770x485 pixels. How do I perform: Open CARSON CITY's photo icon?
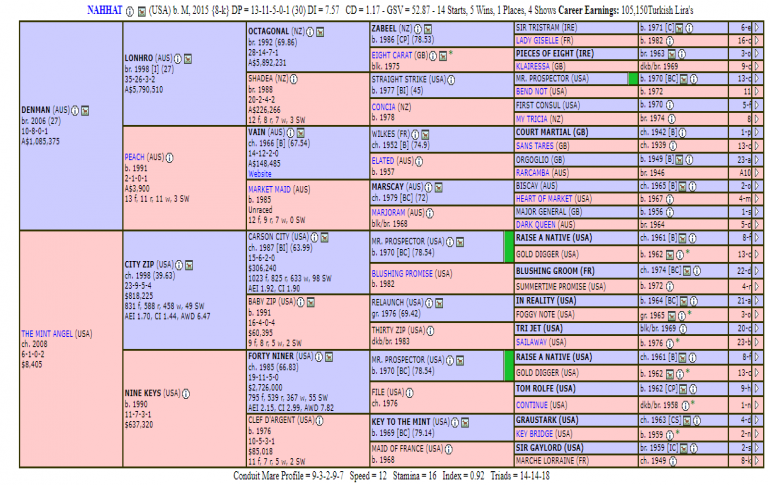(x=325, y=237)
